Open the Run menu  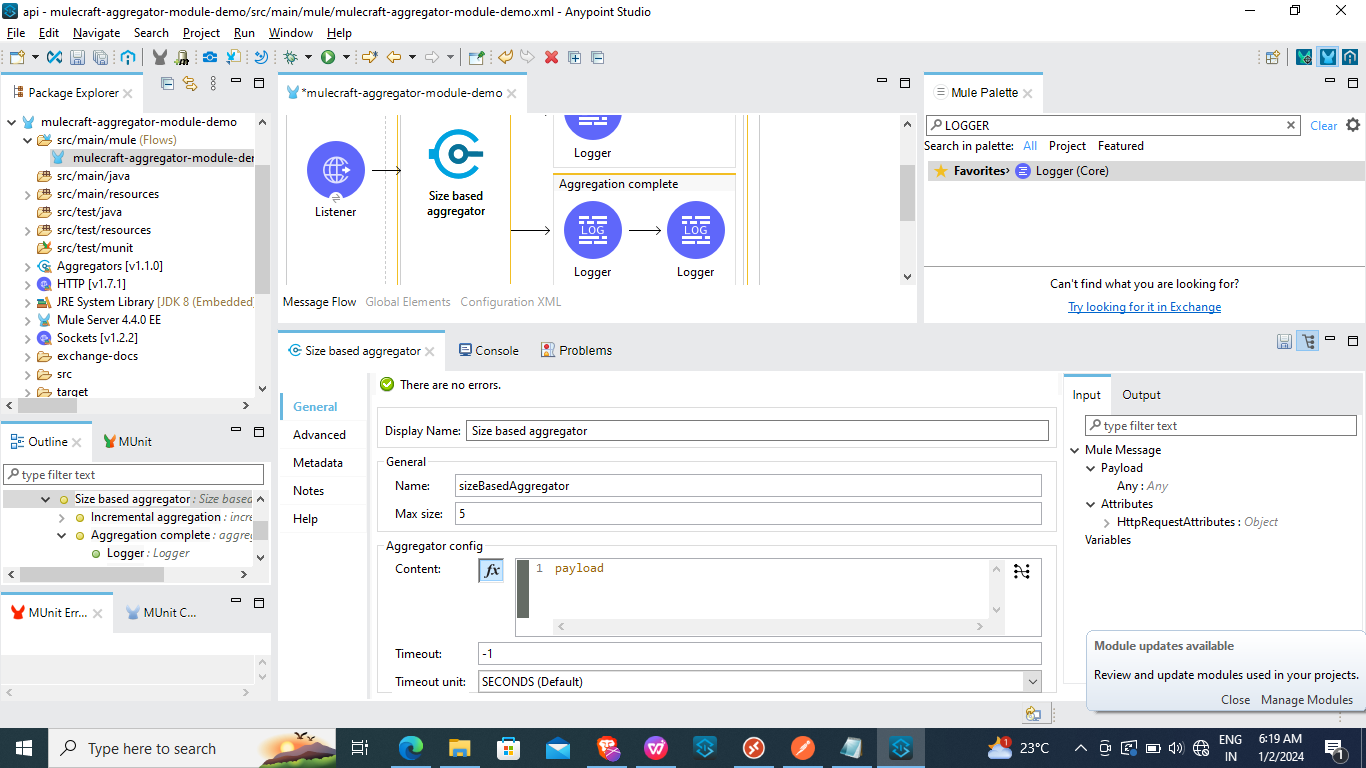click(x=244, y=33)
